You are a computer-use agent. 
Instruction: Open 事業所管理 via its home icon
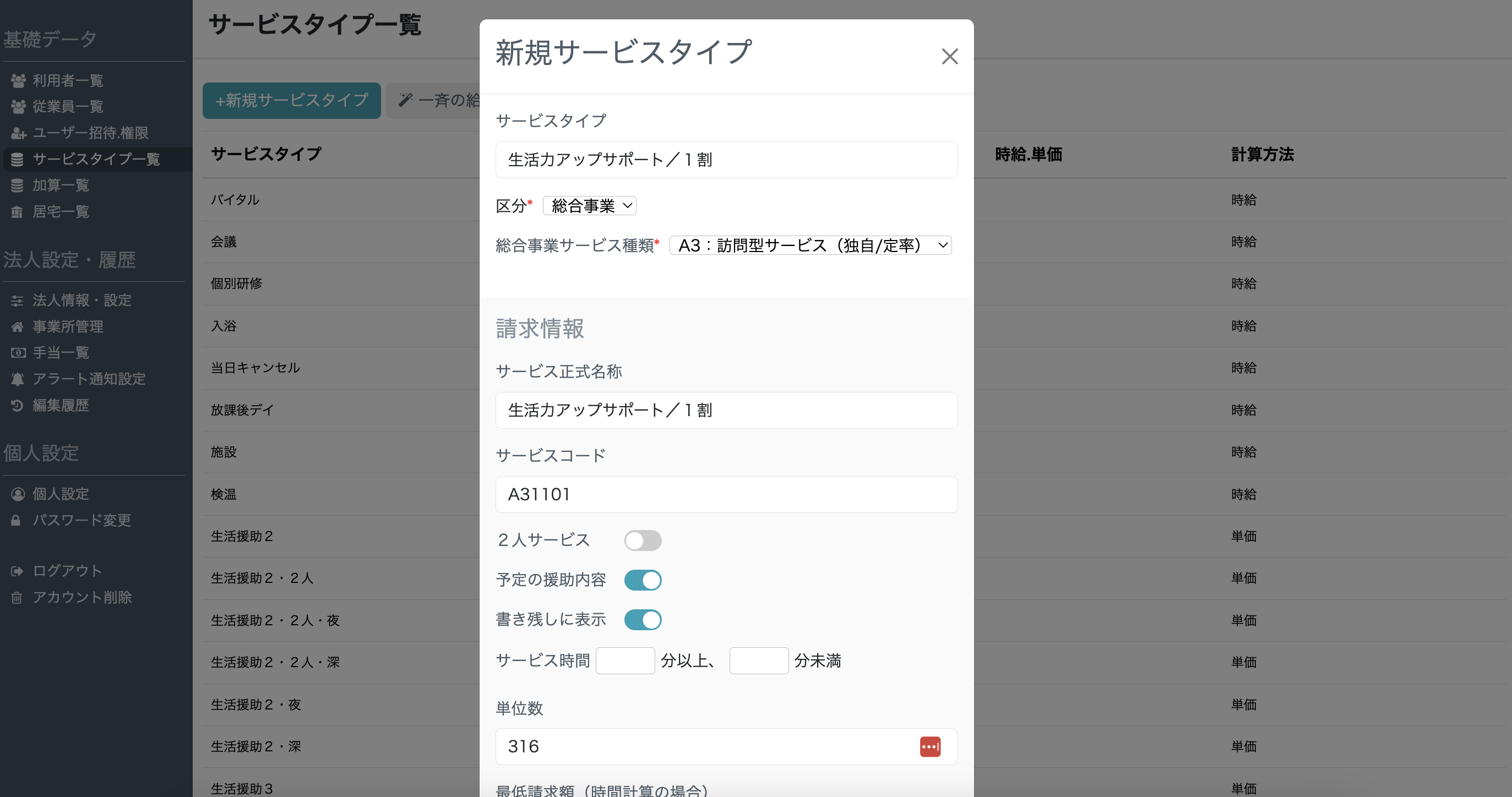(x=18, y=326)
